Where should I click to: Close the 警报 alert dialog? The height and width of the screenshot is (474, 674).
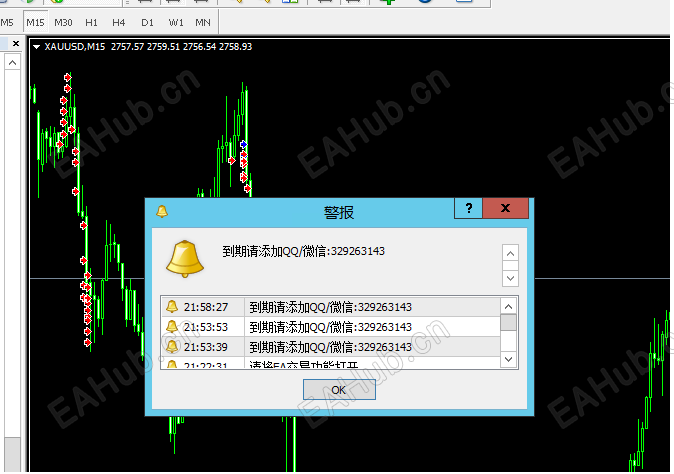pos(506,208)
